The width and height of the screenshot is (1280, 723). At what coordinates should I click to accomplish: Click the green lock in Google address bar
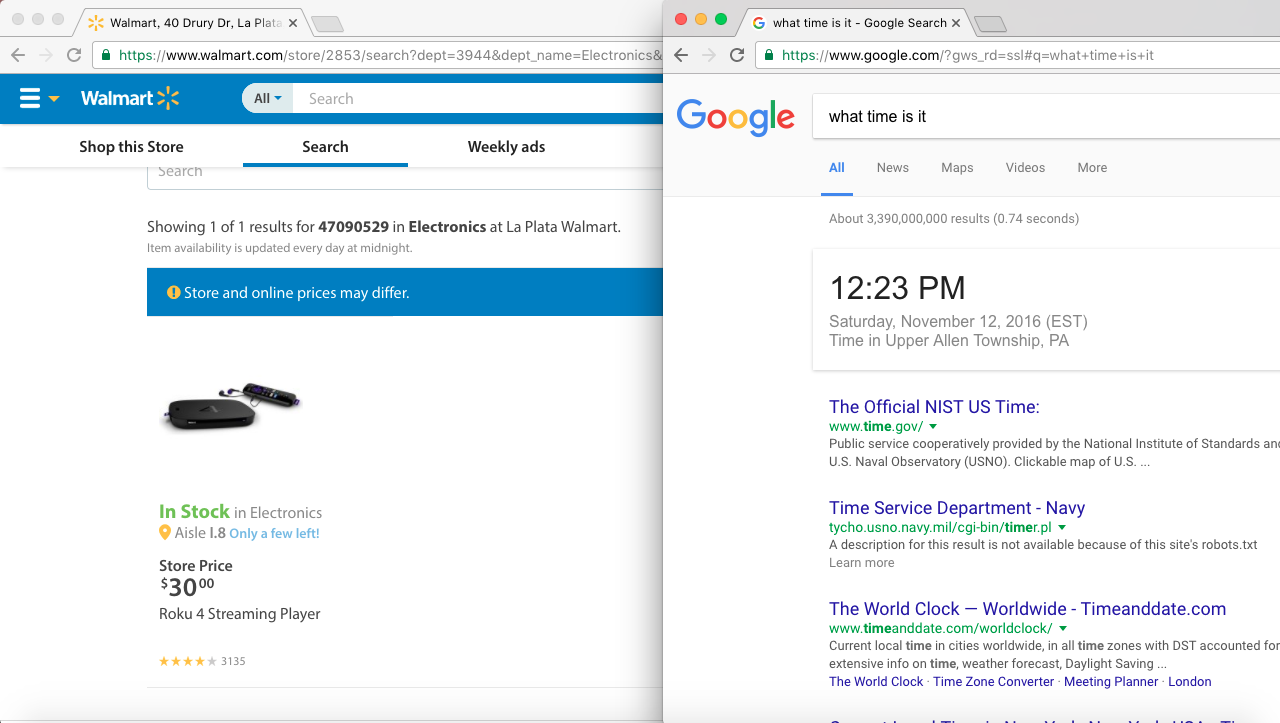click(x=768, y=55)
